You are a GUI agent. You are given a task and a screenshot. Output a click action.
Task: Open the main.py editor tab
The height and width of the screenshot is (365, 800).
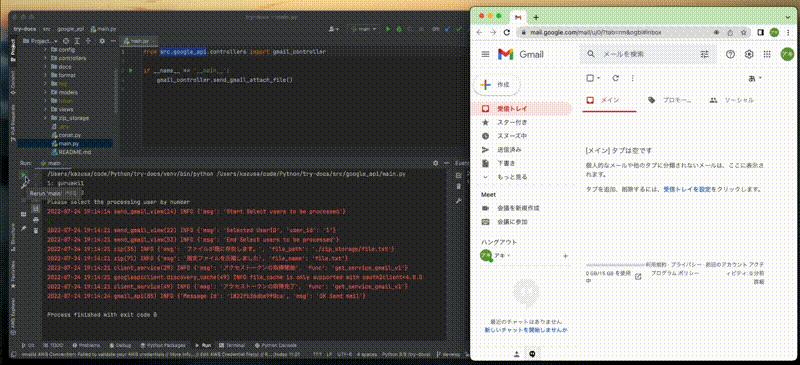pos(138,41)
